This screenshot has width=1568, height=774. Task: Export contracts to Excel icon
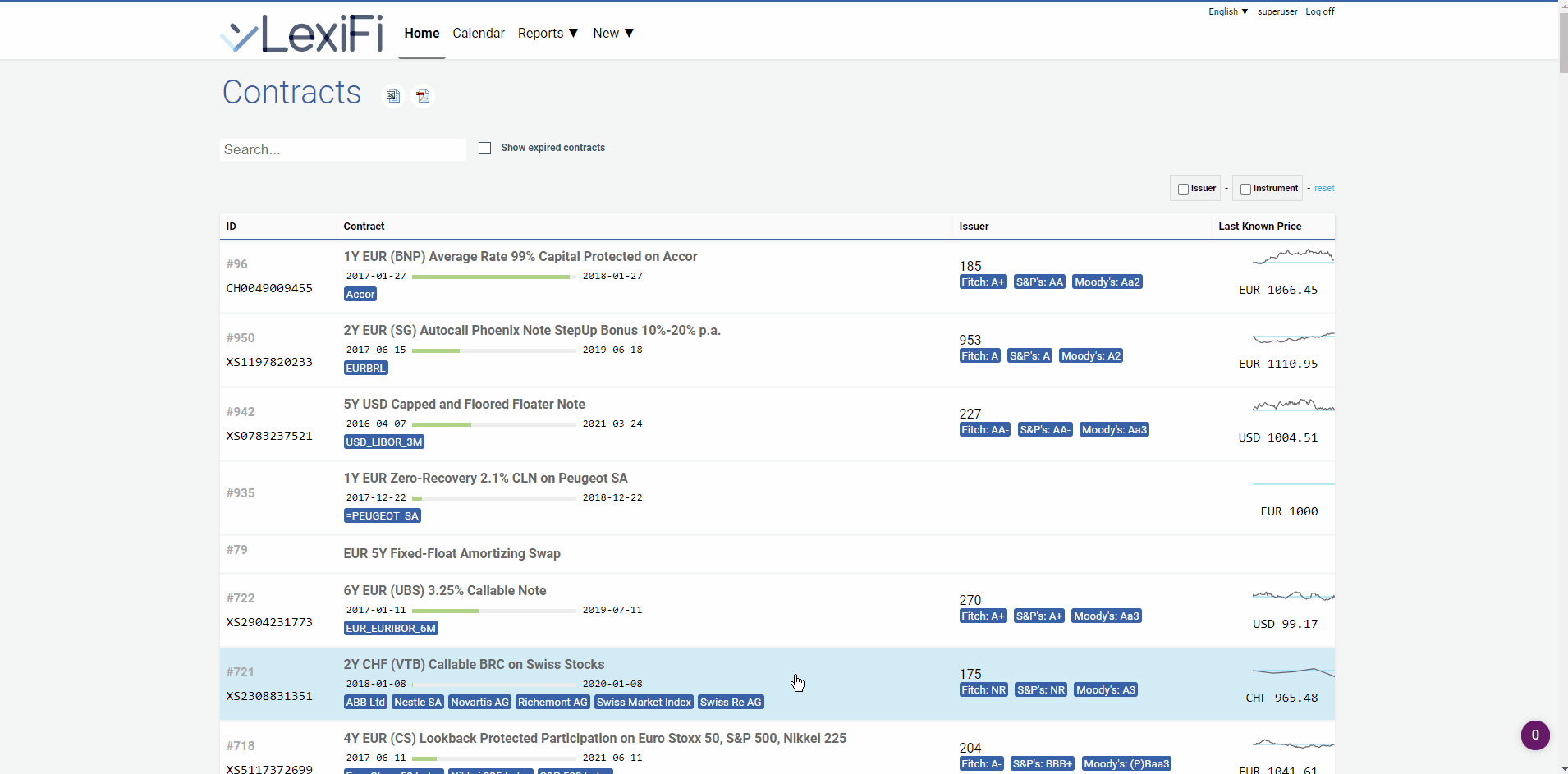click(x=393, y=96)
